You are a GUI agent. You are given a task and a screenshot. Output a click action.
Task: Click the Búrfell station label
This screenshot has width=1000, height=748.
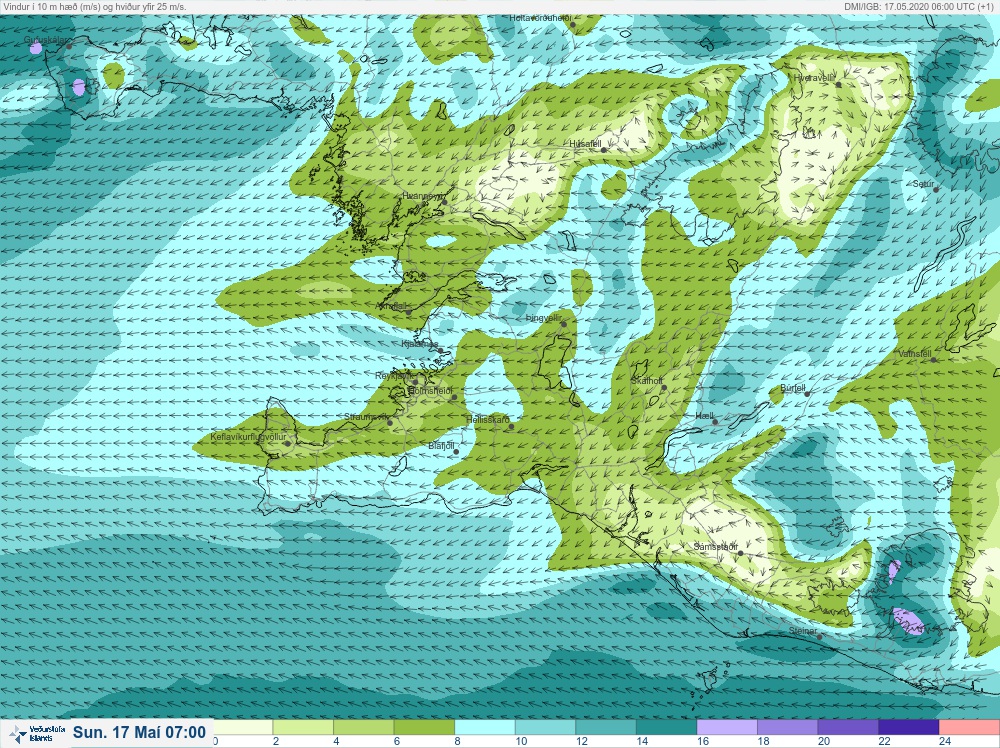tap(793, 388)
